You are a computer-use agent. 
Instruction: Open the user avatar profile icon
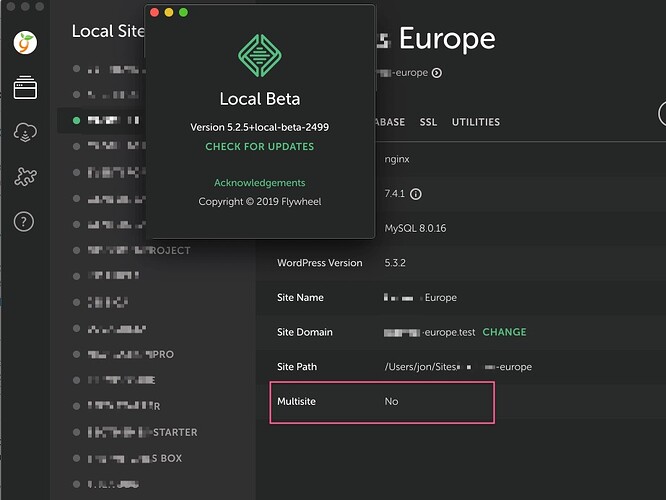(25, 42)
